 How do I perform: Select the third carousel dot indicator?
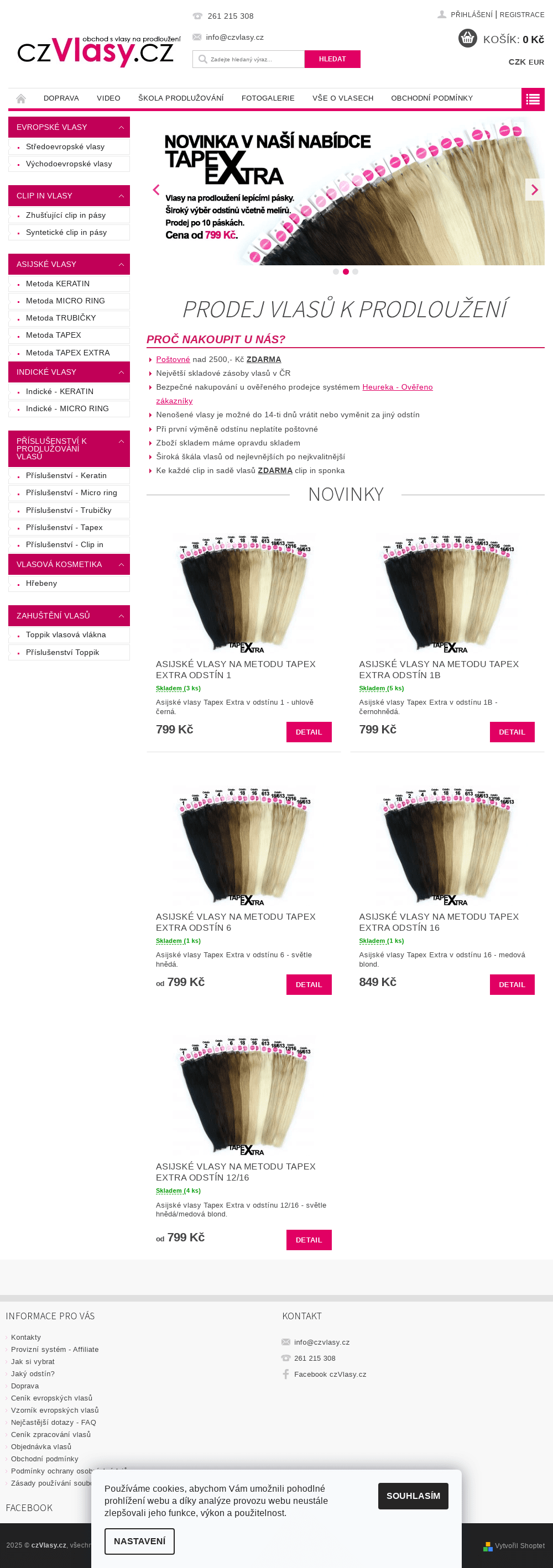click(356, 272)
